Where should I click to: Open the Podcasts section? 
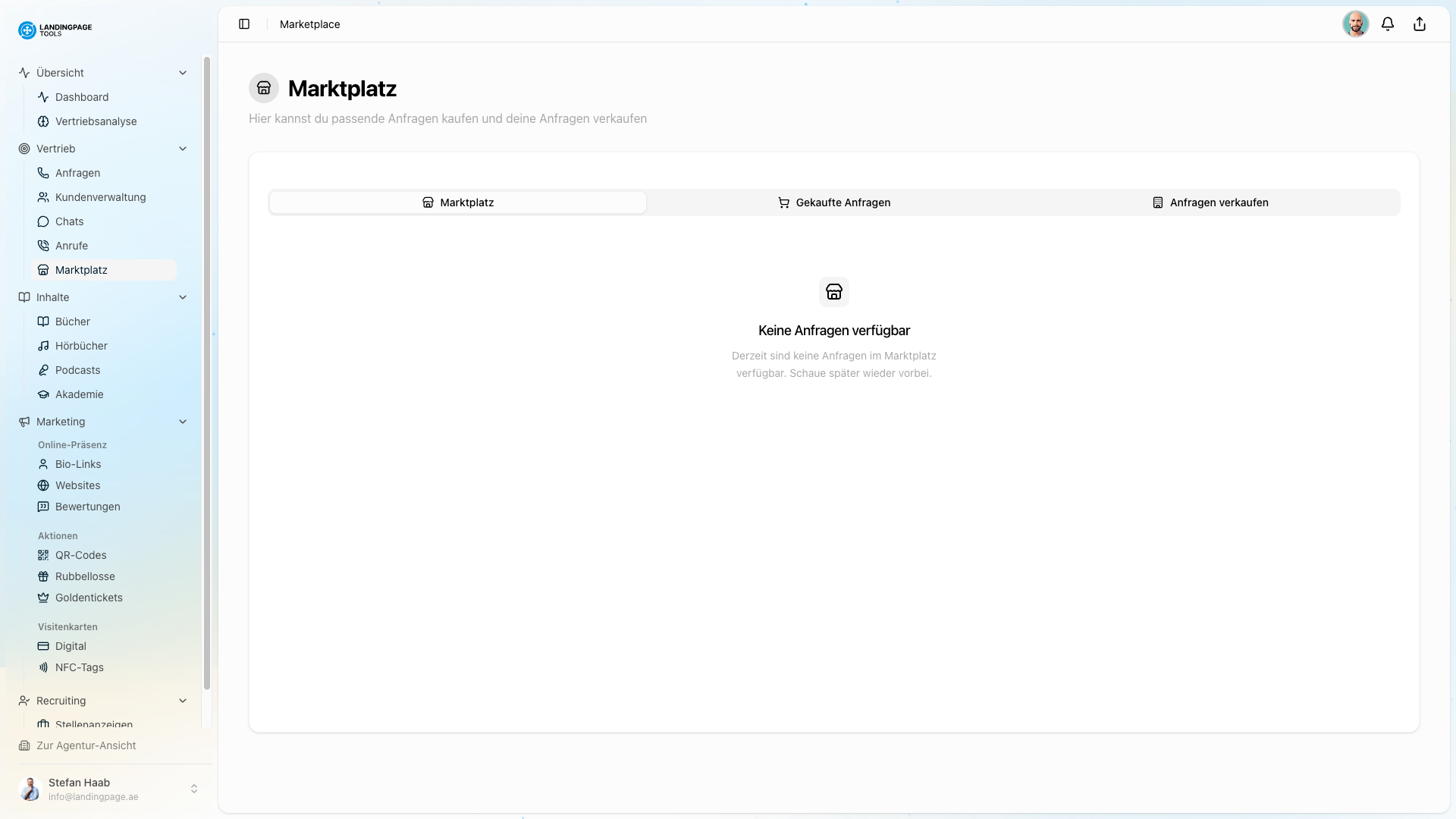pyautogui.click(x=77, y=369)
